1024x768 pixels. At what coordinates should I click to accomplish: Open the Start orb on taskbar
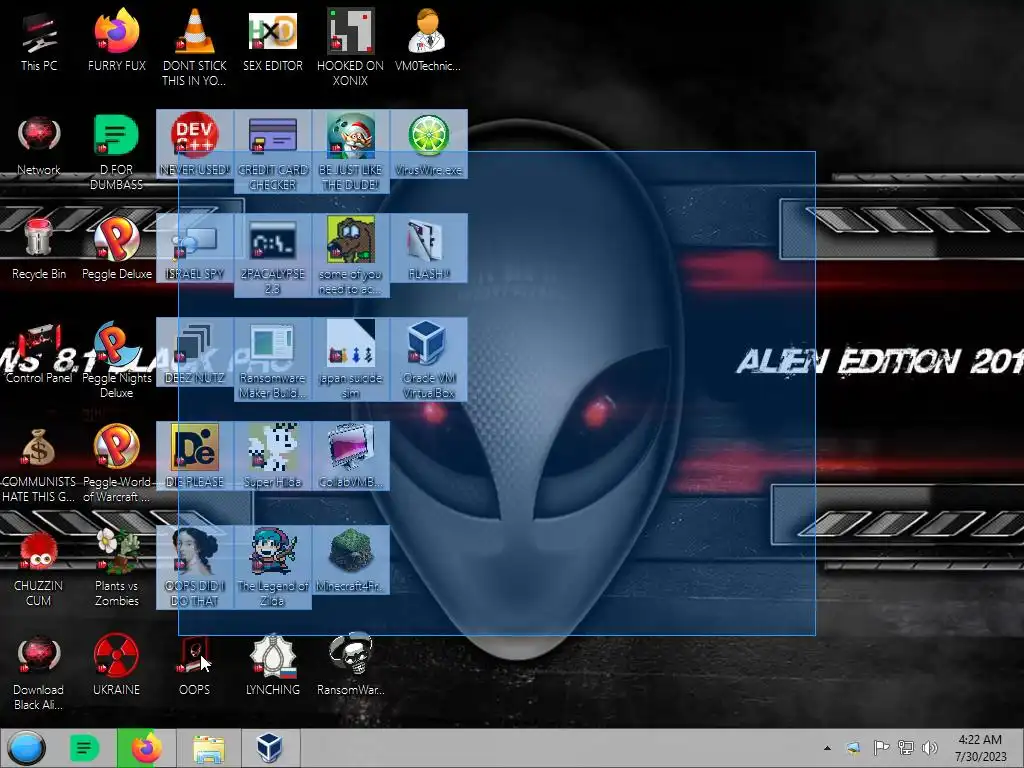pyautogui.click(x=27, y=748)
